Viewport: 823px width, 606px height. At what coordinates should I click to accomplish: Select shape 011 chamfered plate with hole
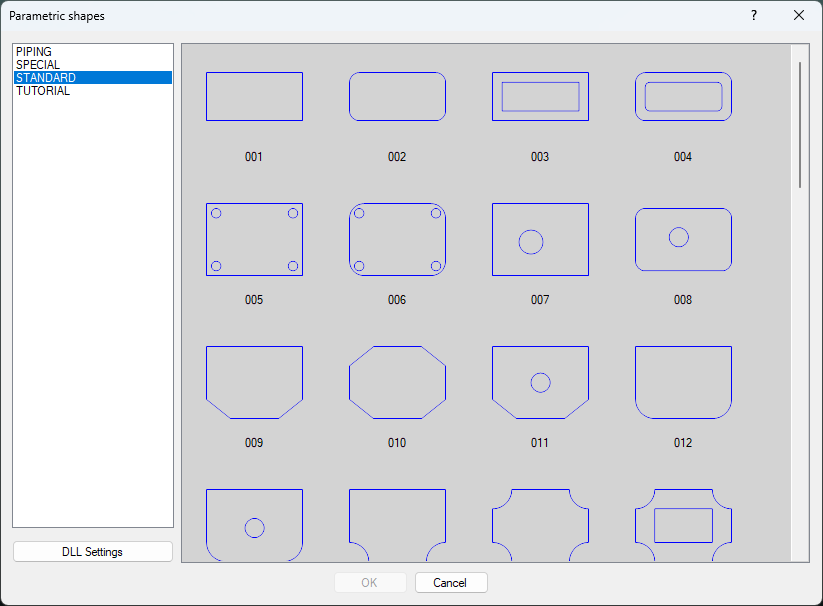coord(540,381)
